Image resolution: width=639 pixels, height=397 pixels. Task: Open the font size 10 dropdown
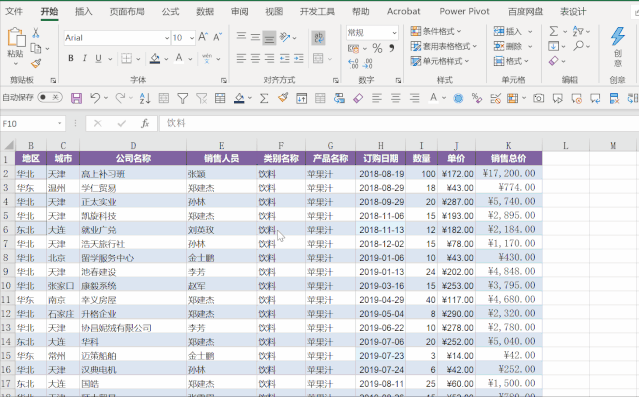click(x=192, y=38)
